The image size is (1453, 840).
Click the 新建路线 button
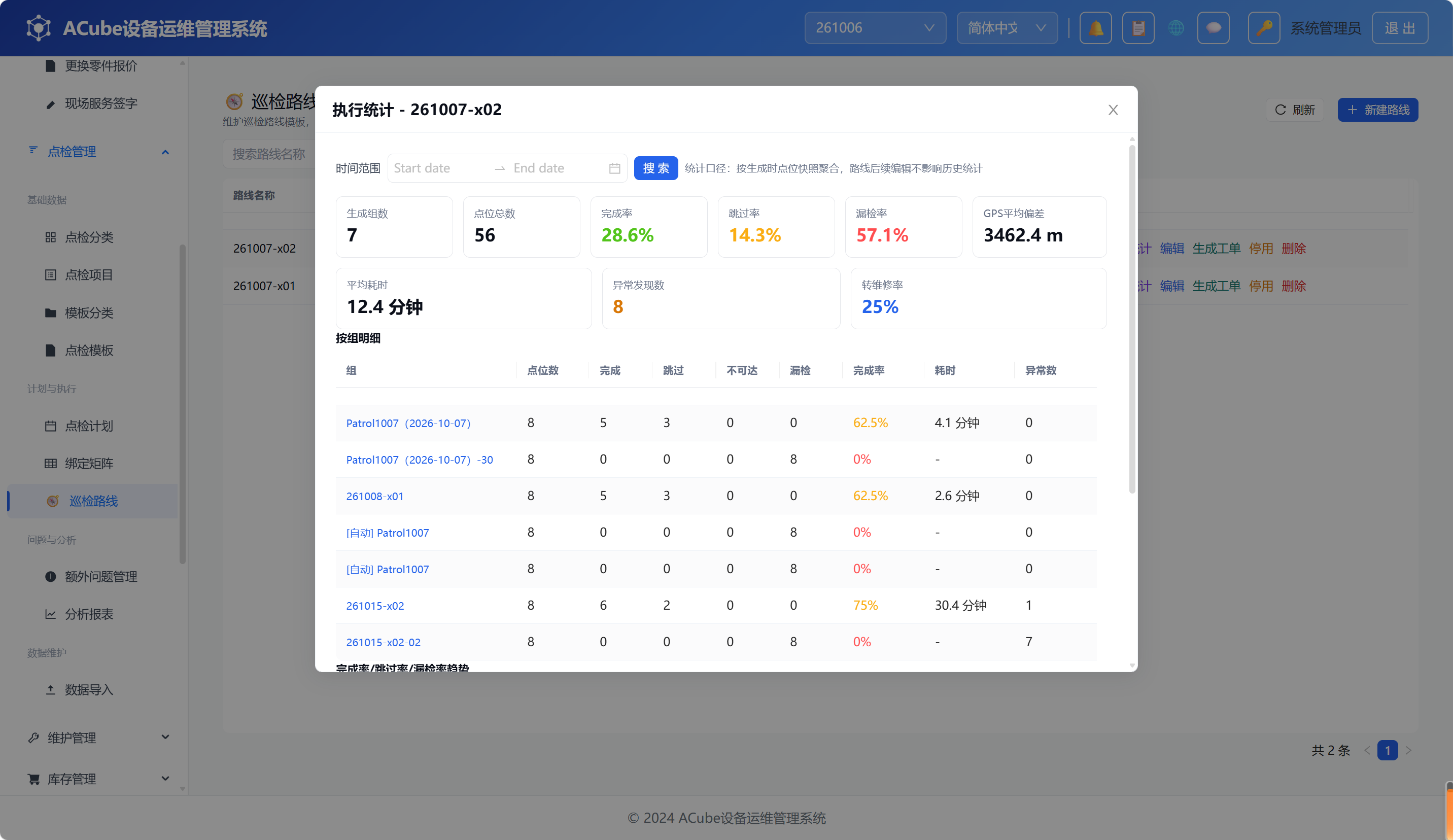pyautogui.click(x=1377, y=110)
